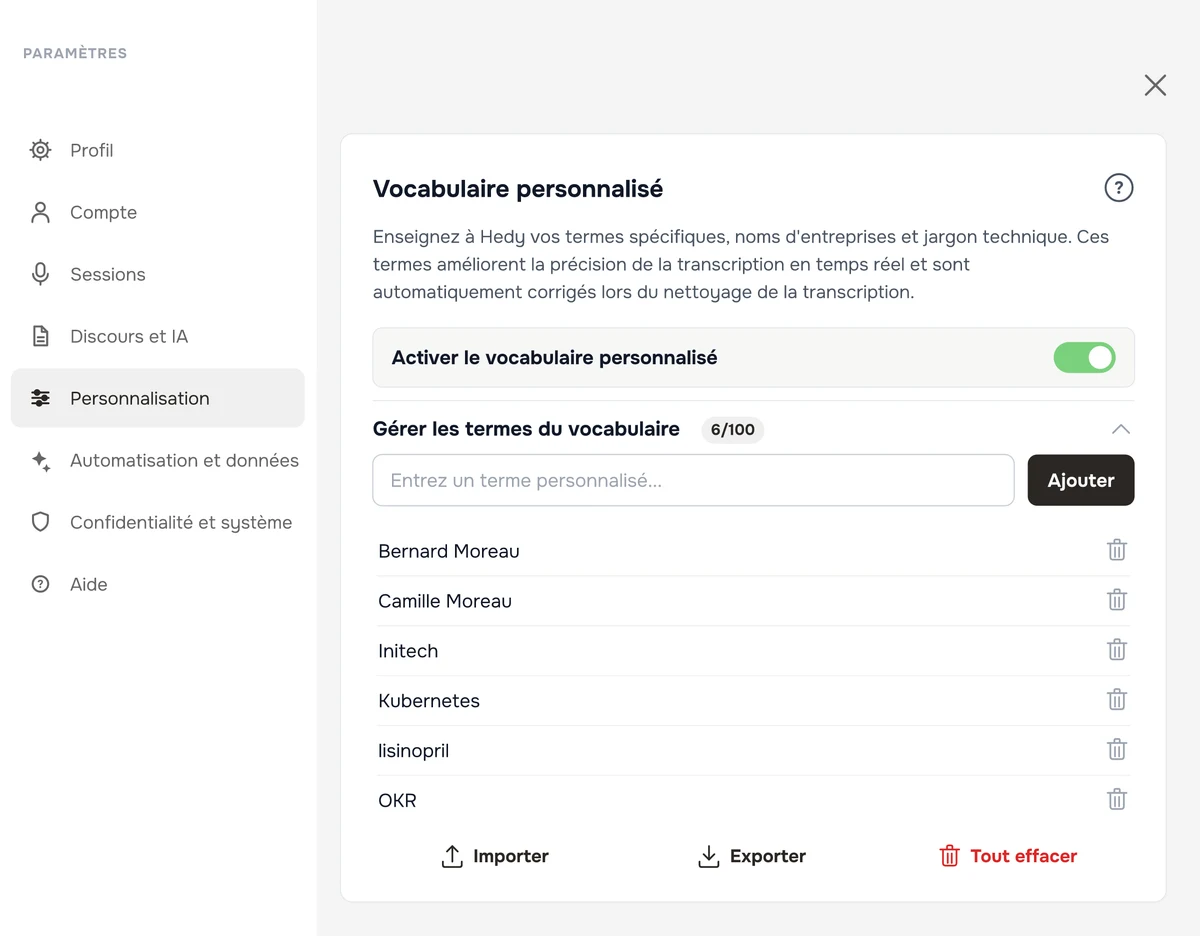The width and height of the screenshot is (1200, 936).
Task: Delete the Camille Moreau term
Action: [x=1117, y=600]
